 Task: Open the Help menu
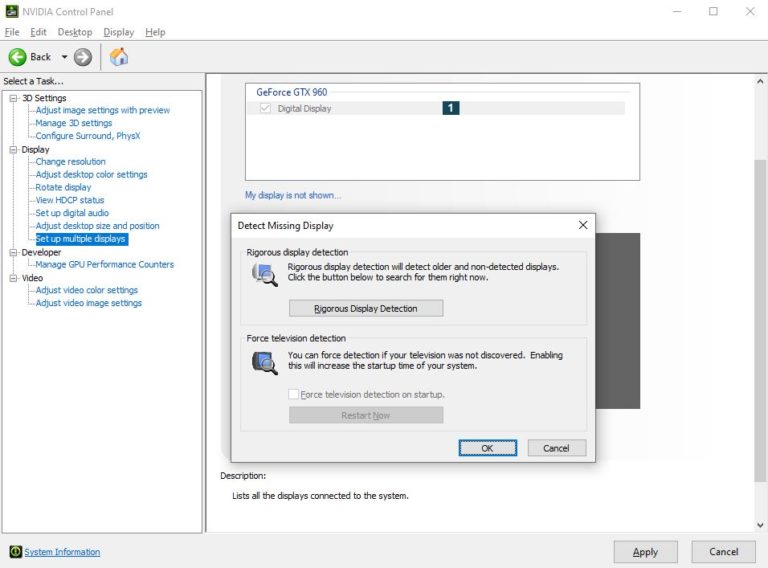[155, 32]
